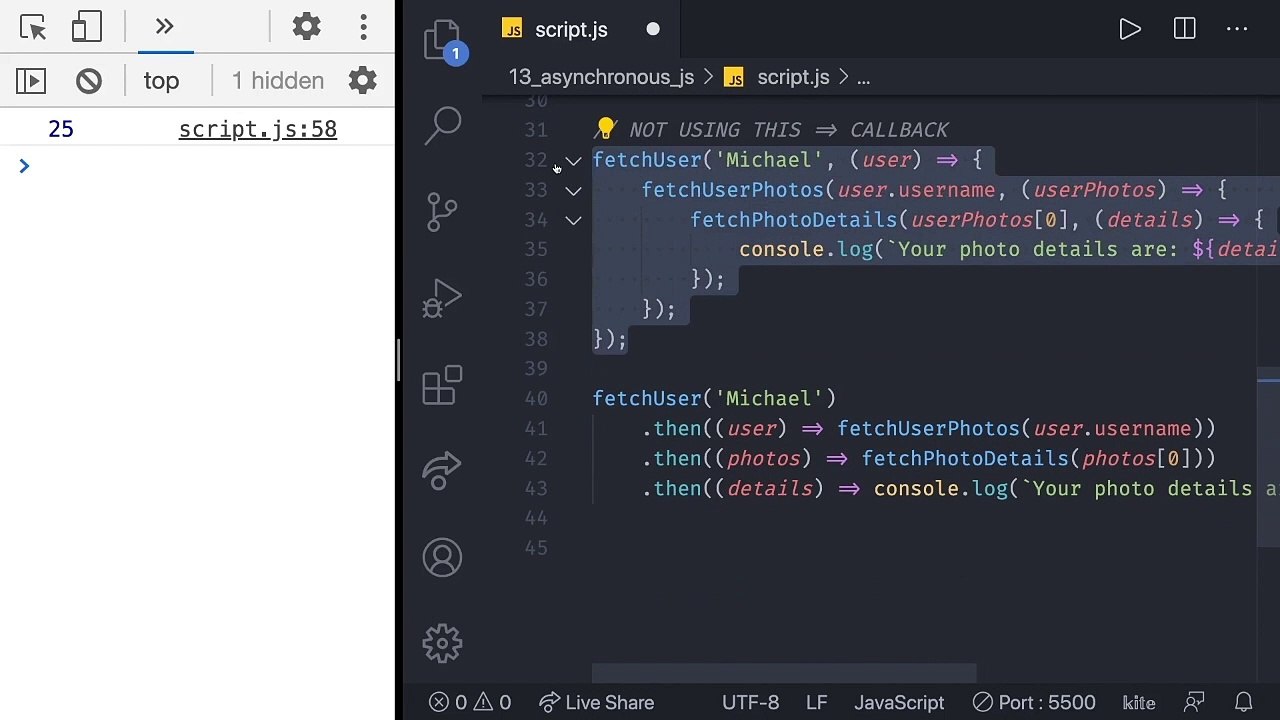Start Live Share from the status bar

point(596,703)
